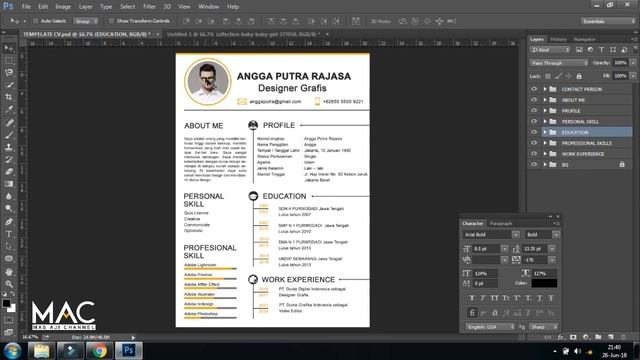Select the Blur tool
This screenshot has width=640, height=360.
9,196
